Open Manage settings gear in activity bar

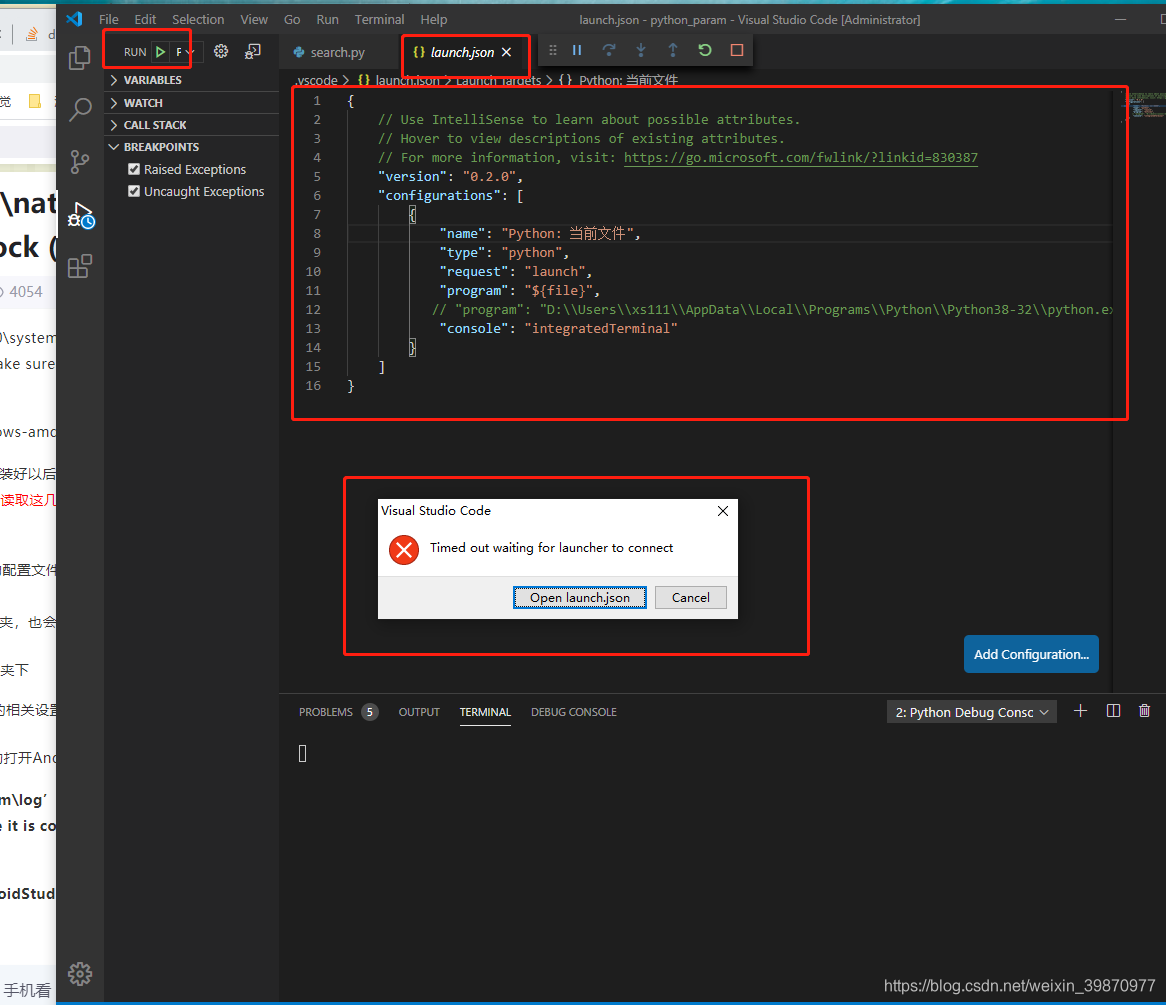coord(79,973)
